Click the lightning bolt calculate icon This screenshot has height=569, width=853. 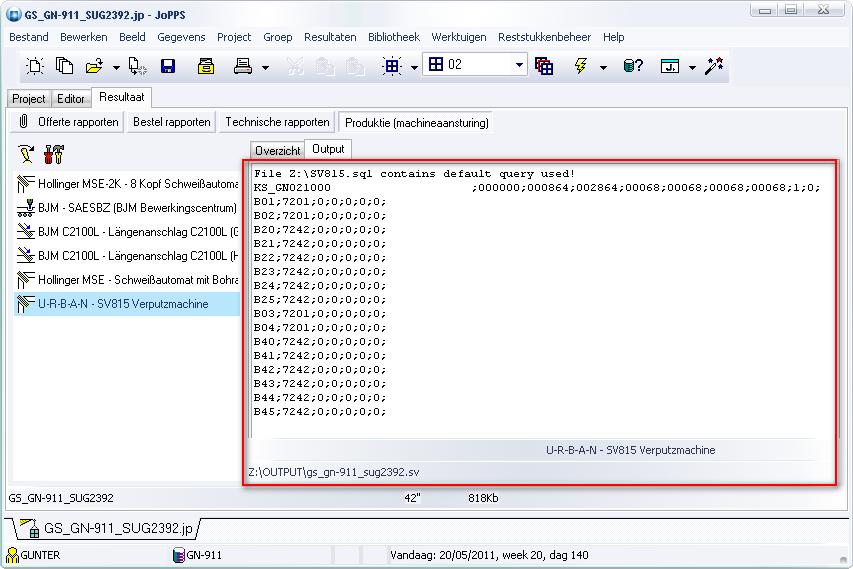(580, 66)
